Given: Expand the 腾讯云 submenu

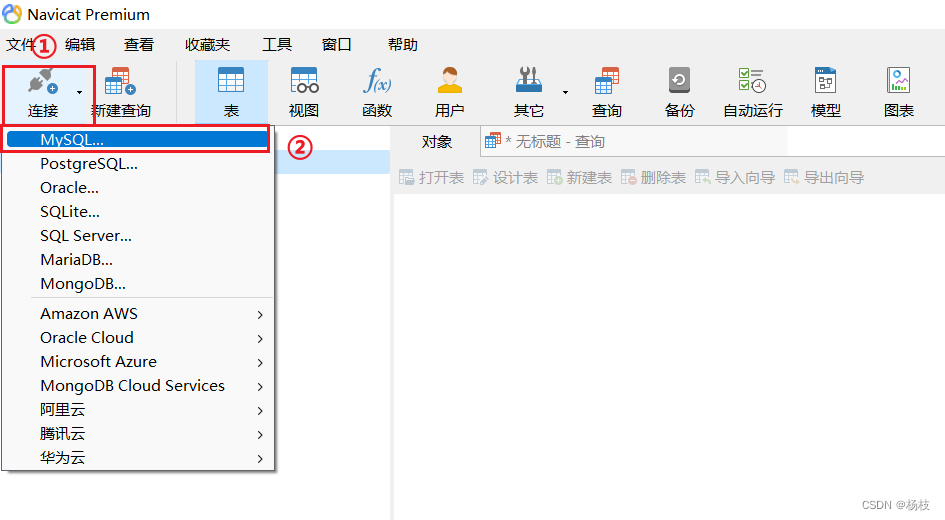Looking at the screenshot, I should [137, 434].
